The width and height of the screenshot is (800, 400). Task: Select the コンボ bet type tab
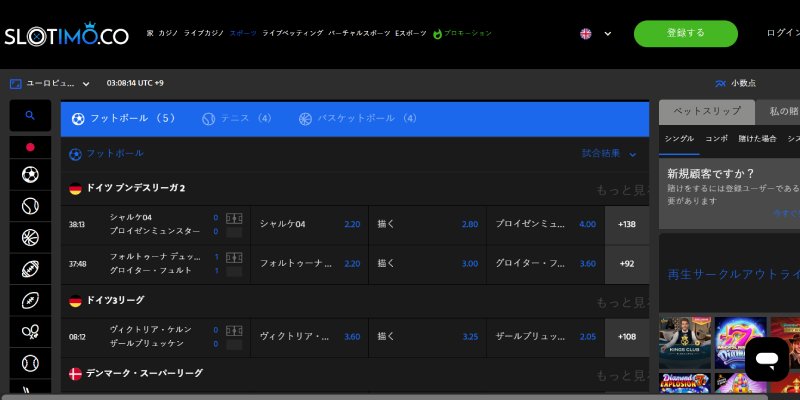click(x=716, y=139)
